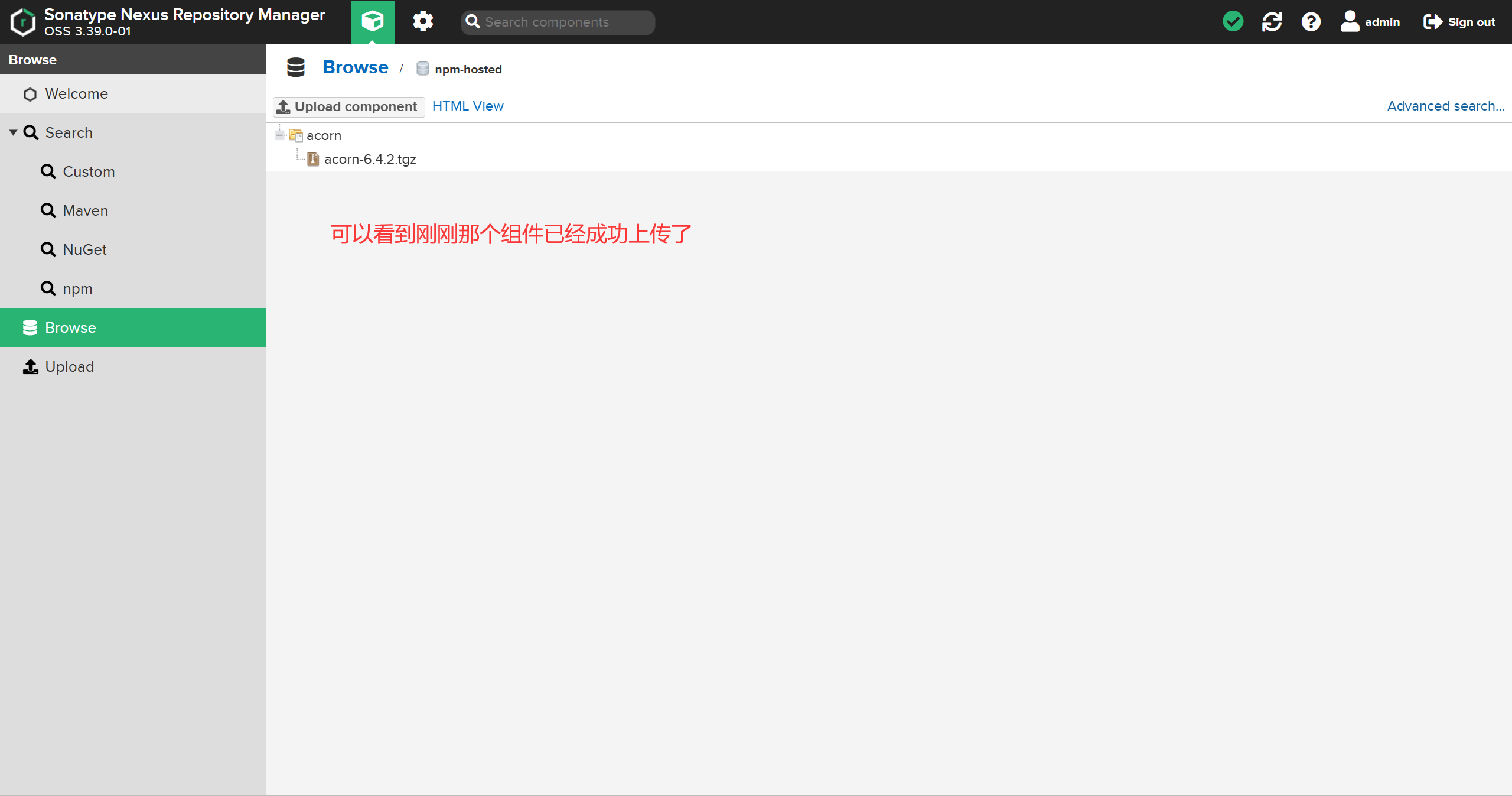Image resolution: width=1512 pixels, height=796 pixels.
Task: Focus the Search components field
Action: pyautogui.click(x=564, y=22)
